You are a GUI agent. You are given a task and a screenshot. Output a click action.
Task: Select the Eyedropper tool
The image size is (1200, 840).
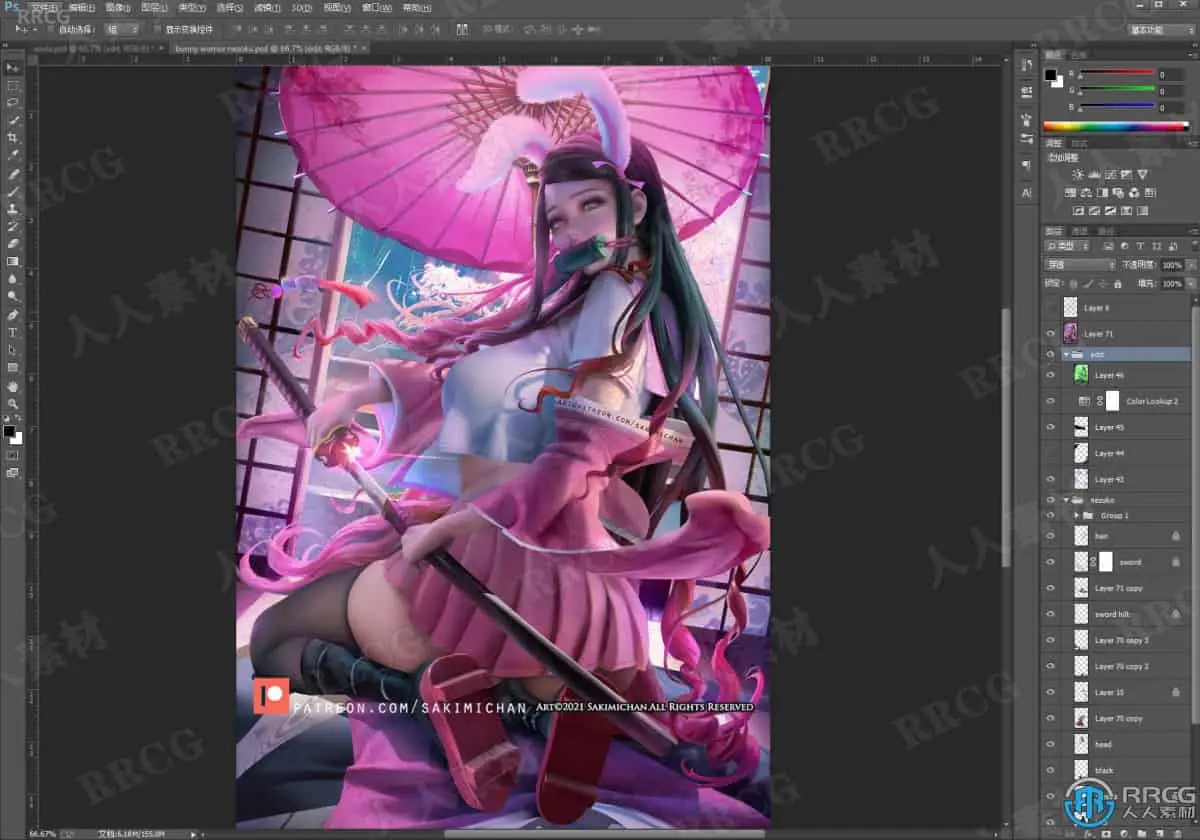pos(13,155)
